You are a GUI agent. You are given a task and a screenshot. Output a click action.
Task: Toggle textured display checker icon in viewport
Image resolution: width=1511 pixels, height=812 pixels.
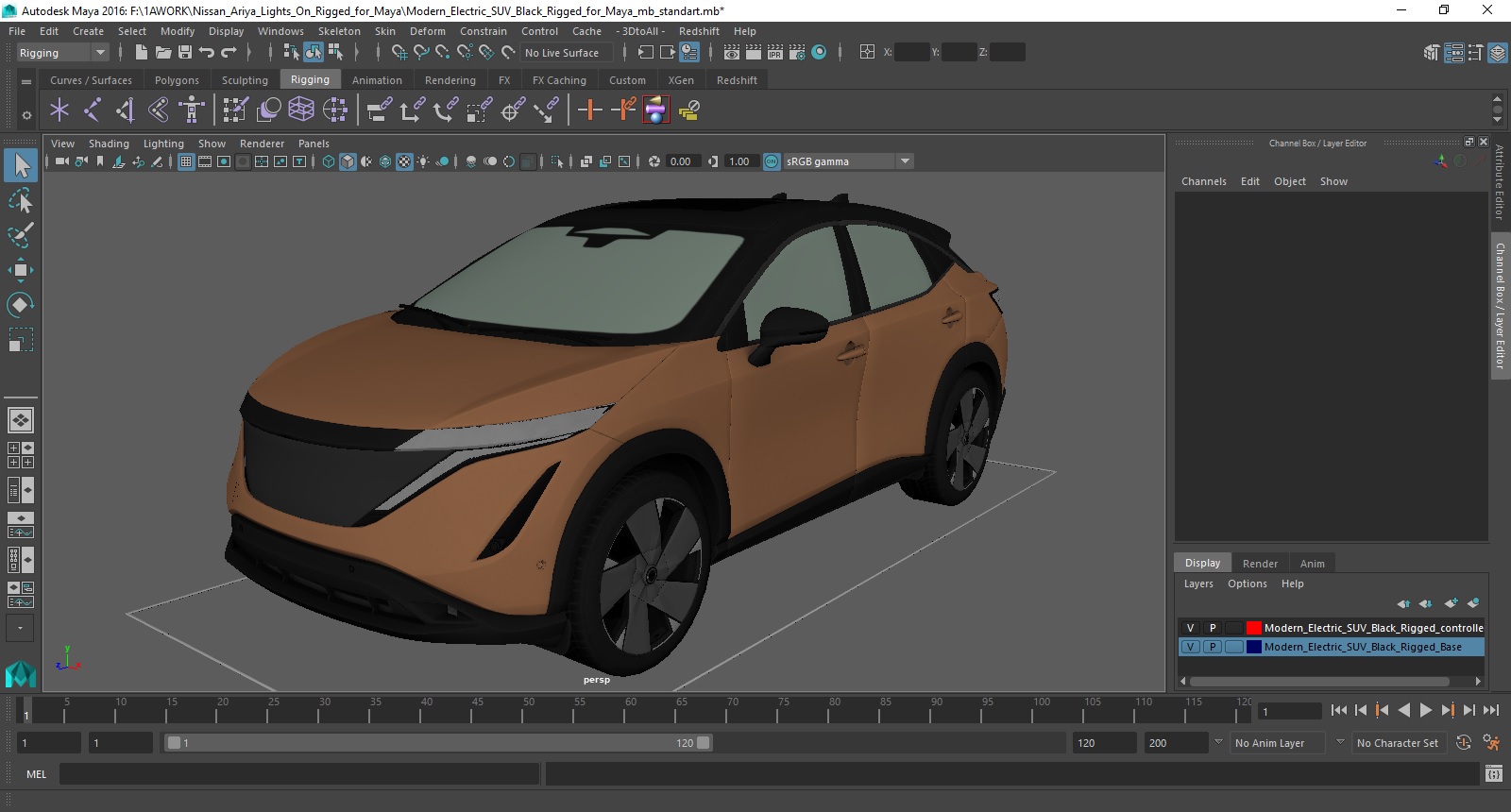404,161
